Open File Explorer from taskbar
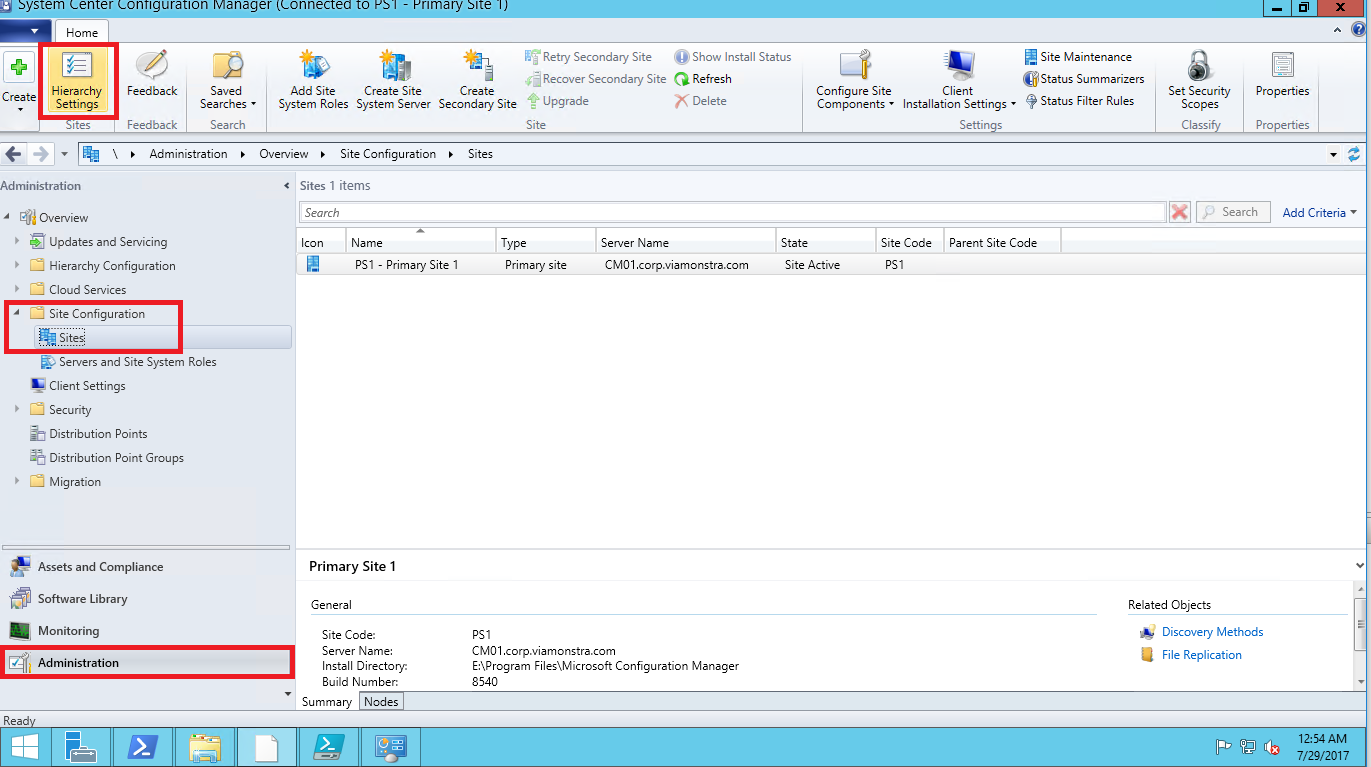The image size is (1371, 767). [x=205, y=747]
